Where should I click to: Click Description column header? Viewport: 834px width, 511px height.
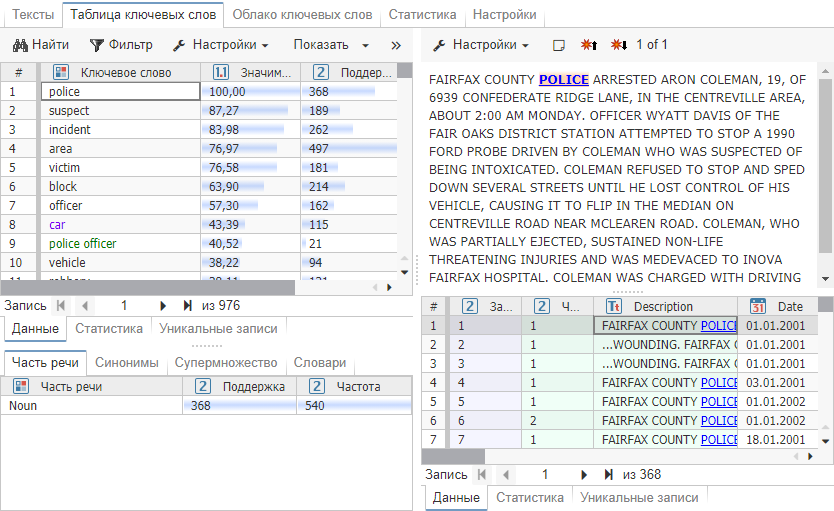665,307
